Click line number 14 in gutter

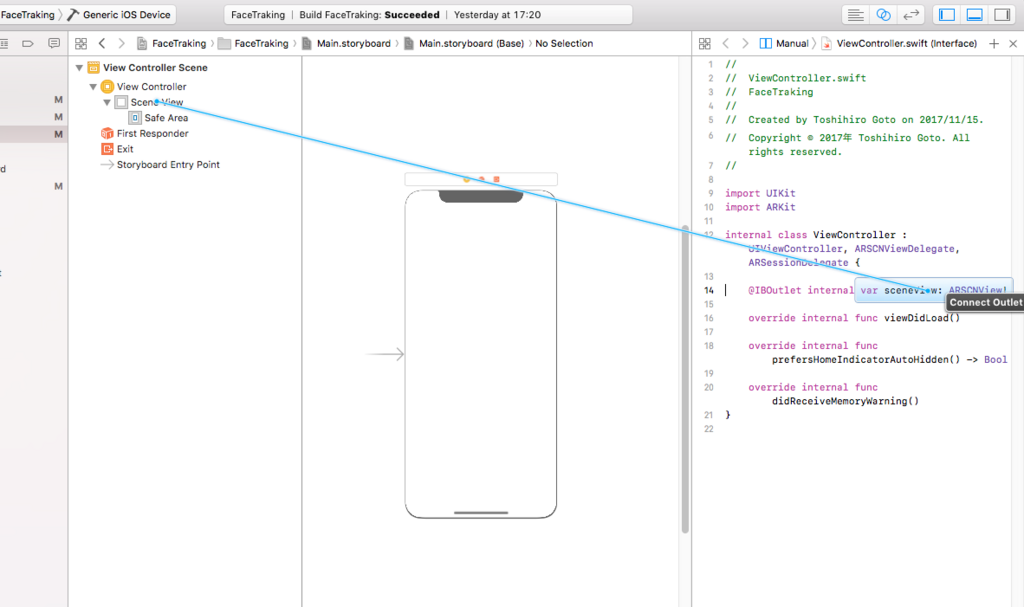(709, 290)
